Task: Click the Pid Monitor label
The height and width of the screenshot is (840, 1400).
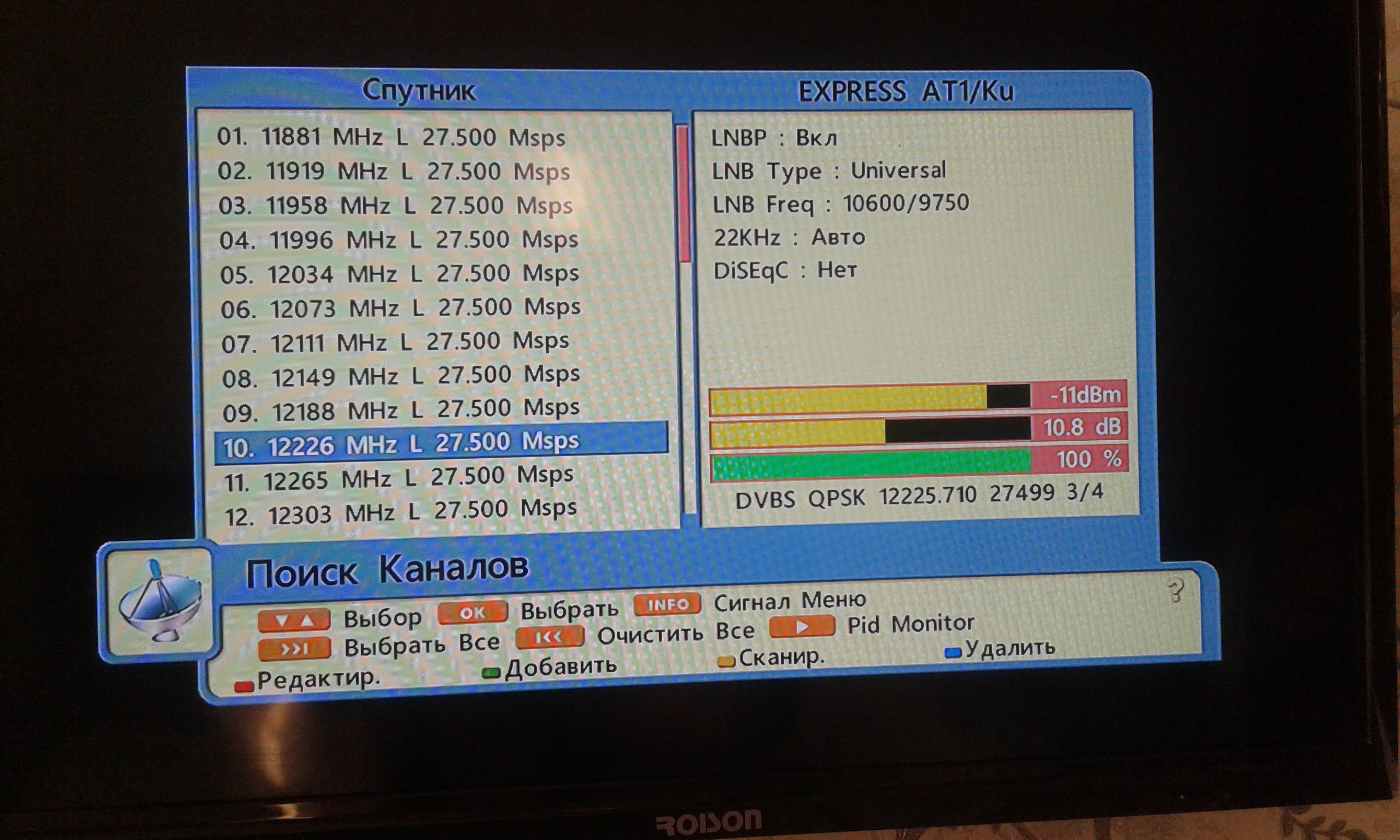Action: (x=911, y=624)
